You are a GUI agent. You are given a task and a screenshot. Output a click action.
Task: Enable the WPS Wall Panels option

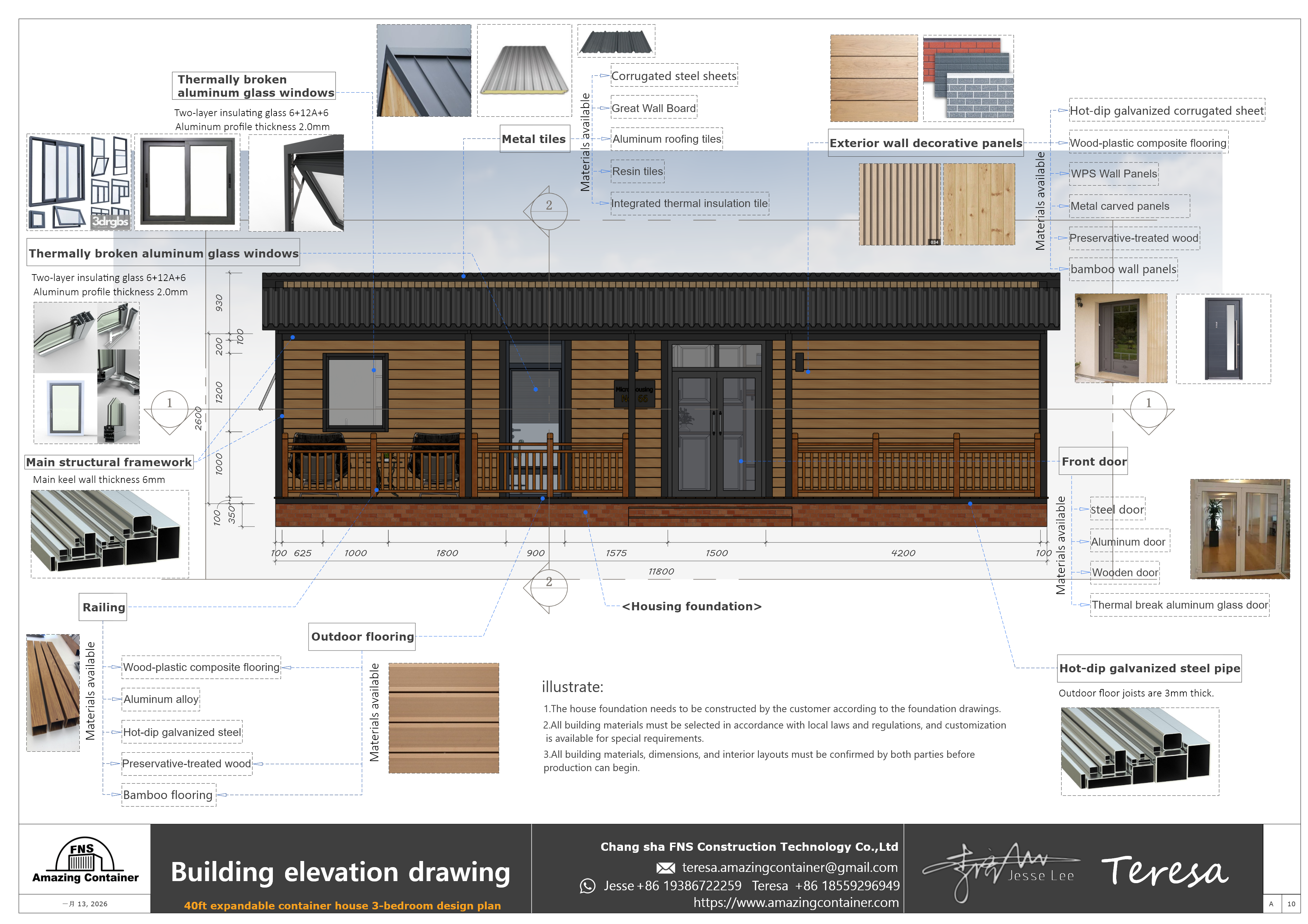coord(1113,174)
